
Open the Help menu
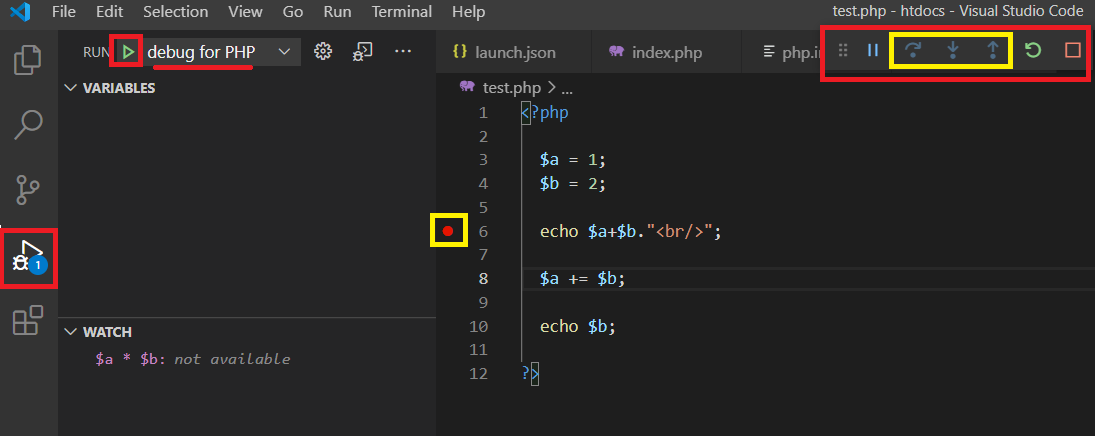pyautogui.click(x=469, y=12)
